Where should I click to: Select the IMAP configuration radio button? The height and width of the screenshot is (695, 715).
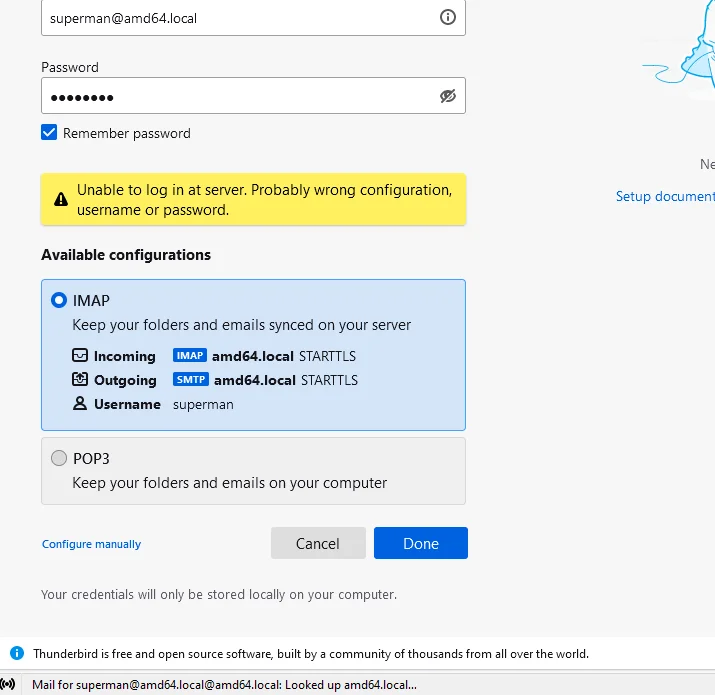coord(59,300)
